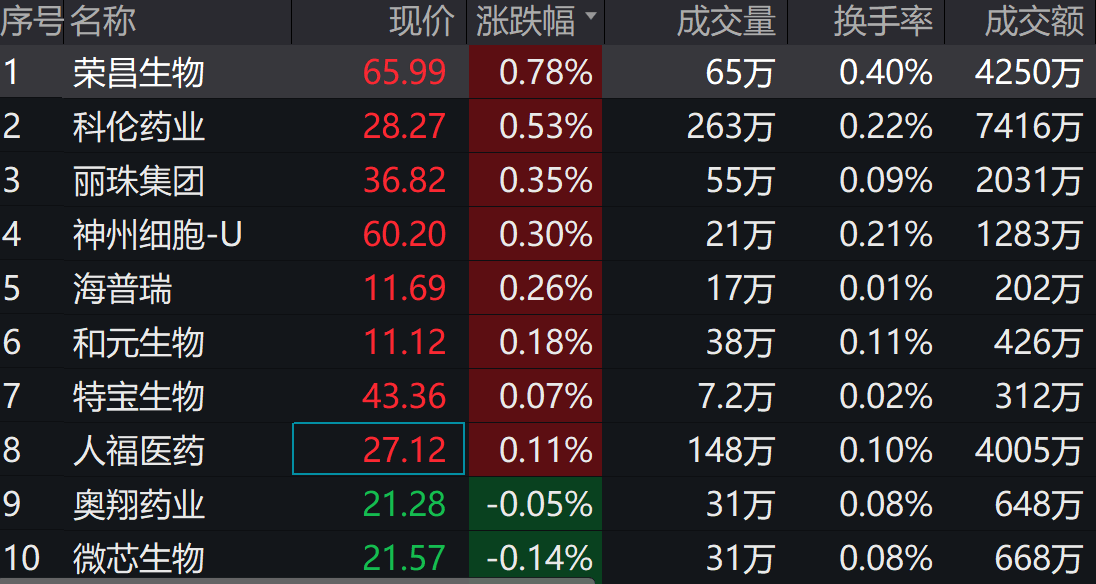Viewport: 1096px width, 584px height.
Task: Click the price 21.57
Action: (405, 557)
